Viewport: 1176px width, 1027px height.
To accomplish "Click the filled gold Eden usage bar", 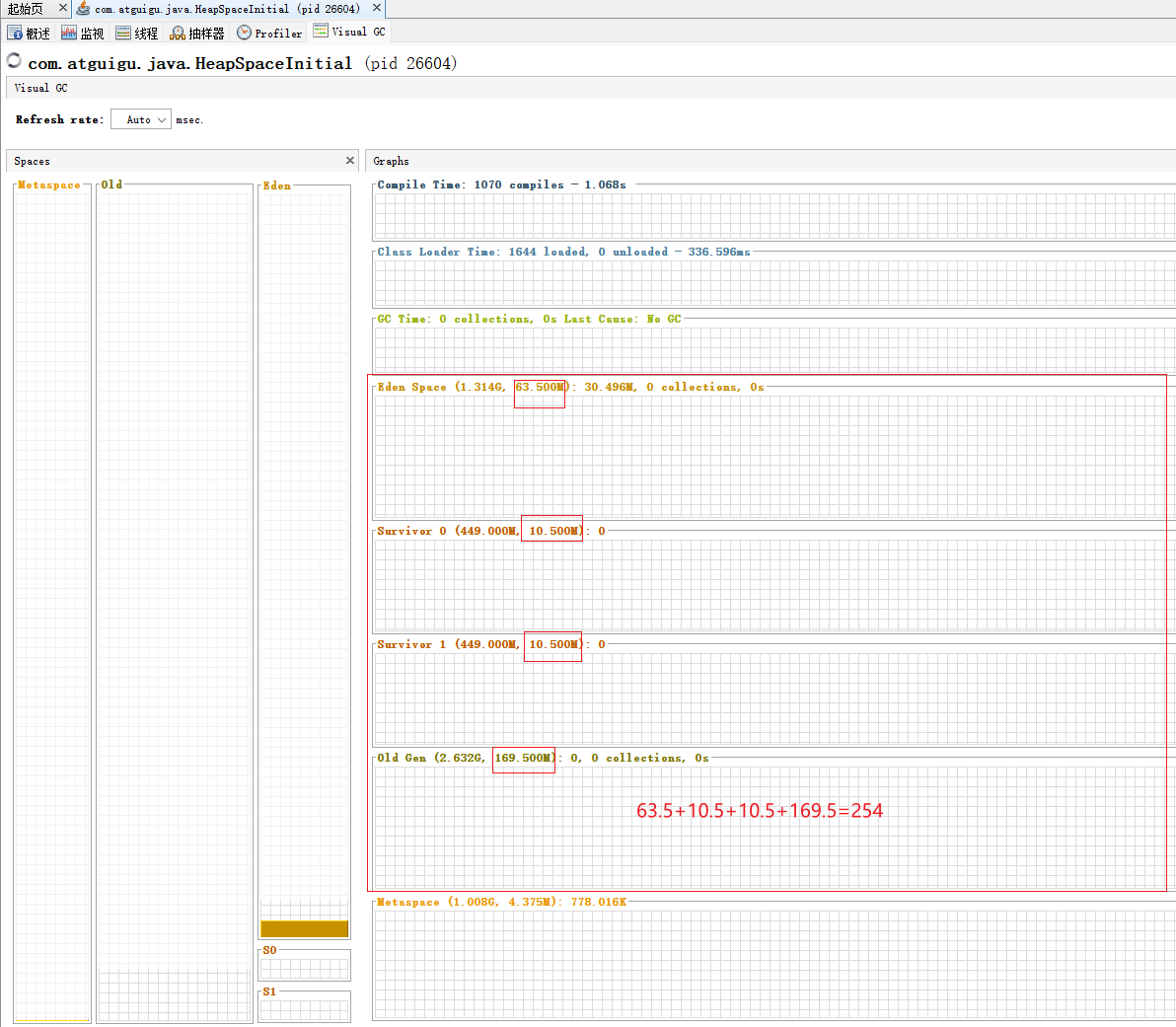I will pyautogui.click(x=304, y=928).
